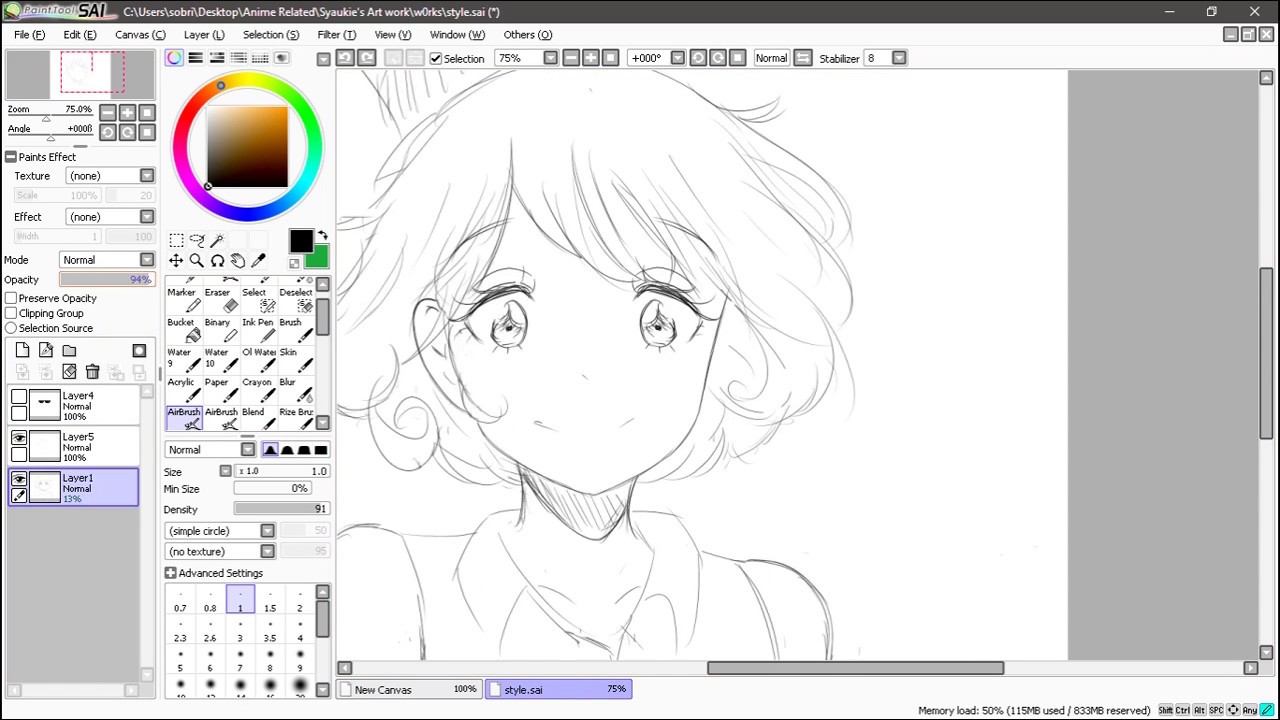Create a new layer folder
Viewport: 1280px width, 720px height.
pos(69,350)
